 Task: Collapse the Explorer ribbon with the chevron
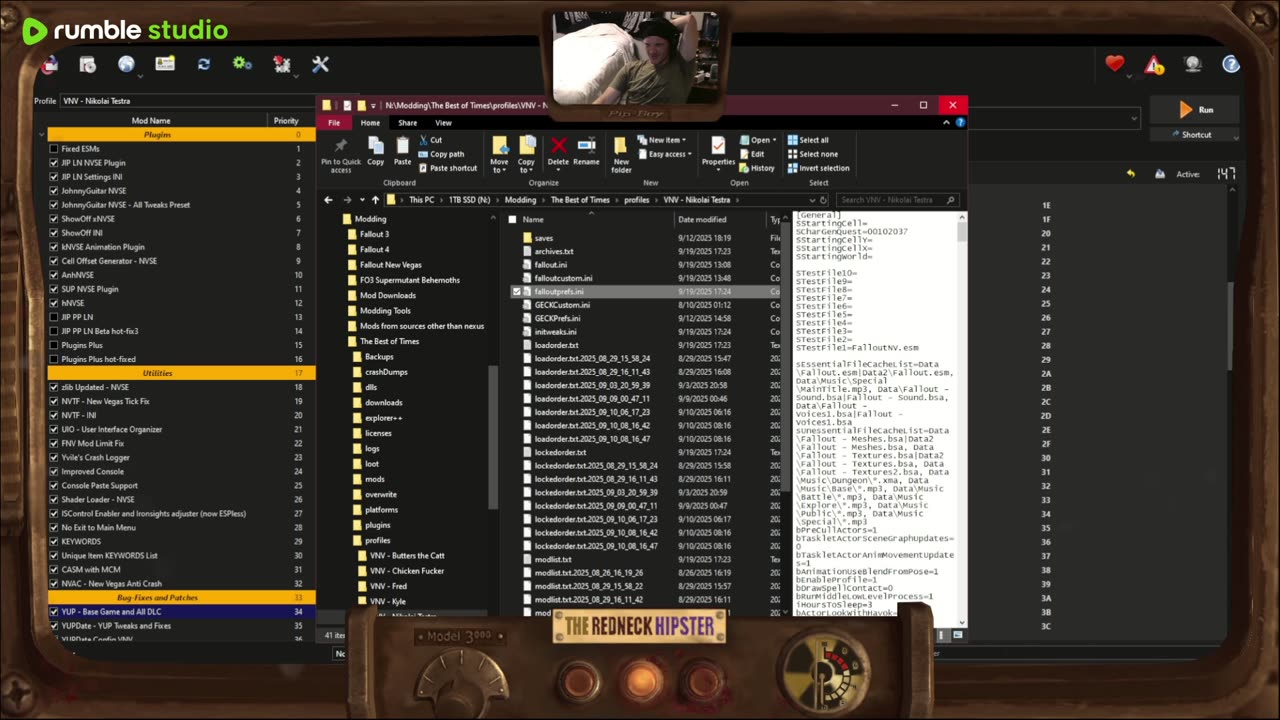pyautogui.click(x=946, y=123)
